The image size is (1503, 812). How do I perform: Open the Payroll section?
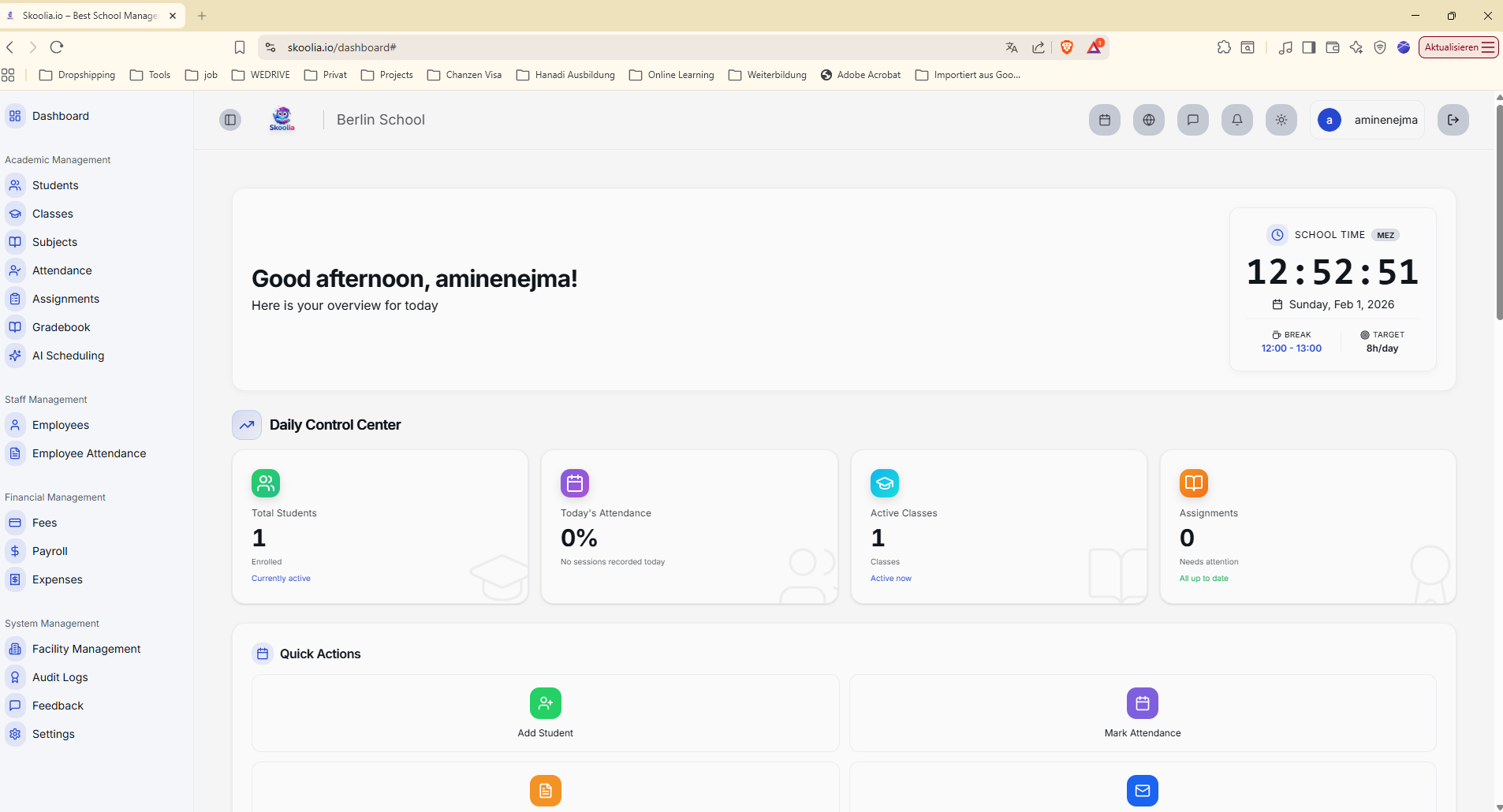pos(48,551)
